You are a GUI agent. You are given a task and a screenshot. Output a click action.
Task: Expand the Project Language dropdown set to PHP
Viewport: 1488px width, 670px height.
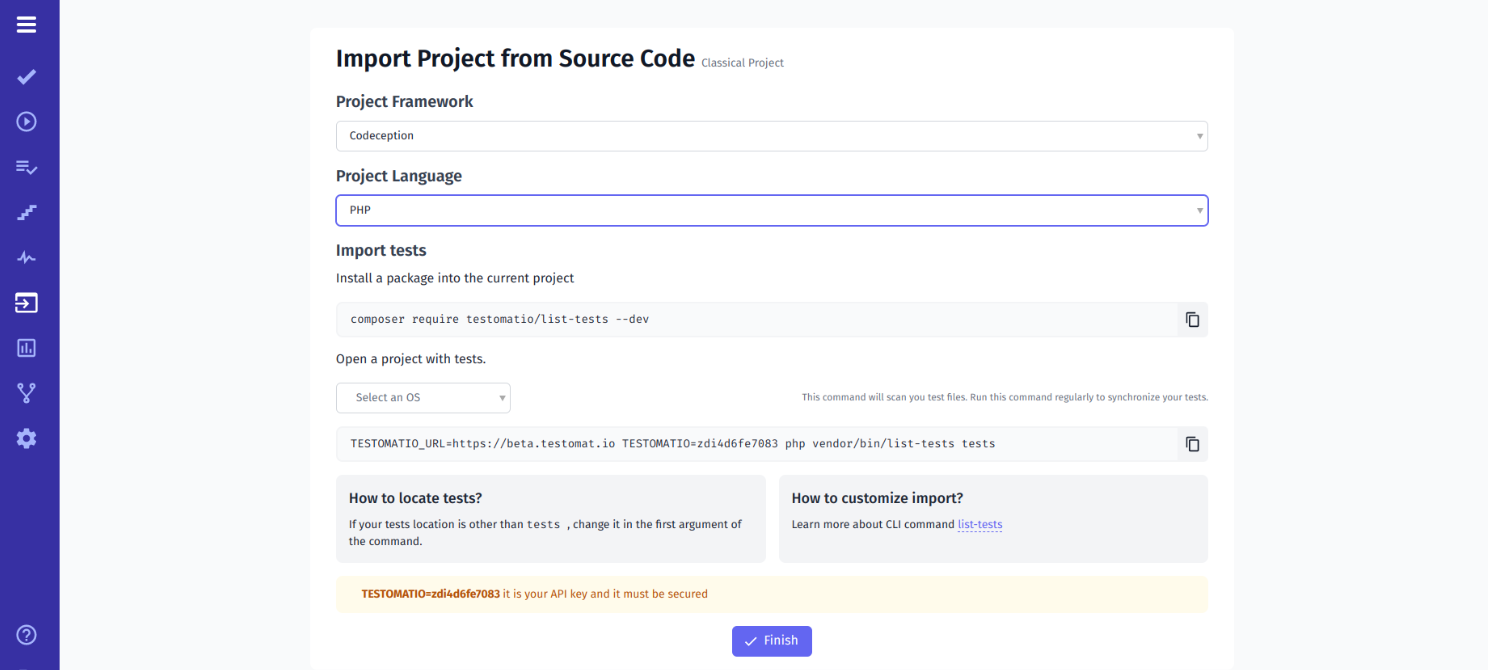[x=771, y=210]
